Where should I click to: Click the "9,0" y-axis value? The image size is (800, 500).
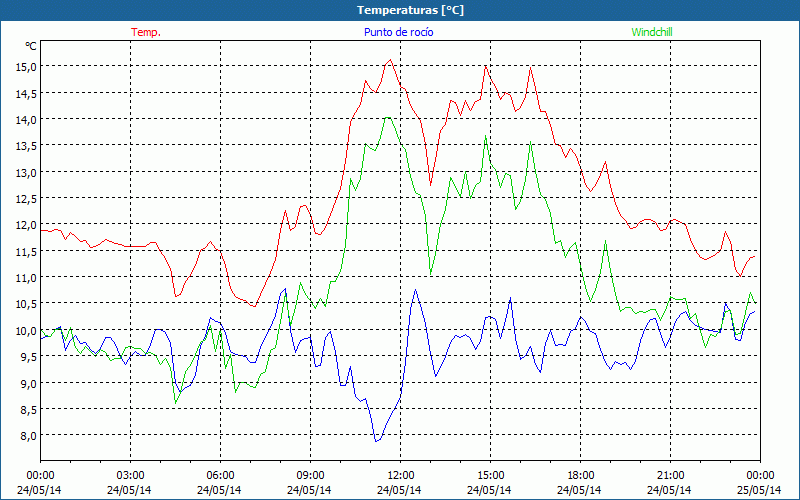29,383
